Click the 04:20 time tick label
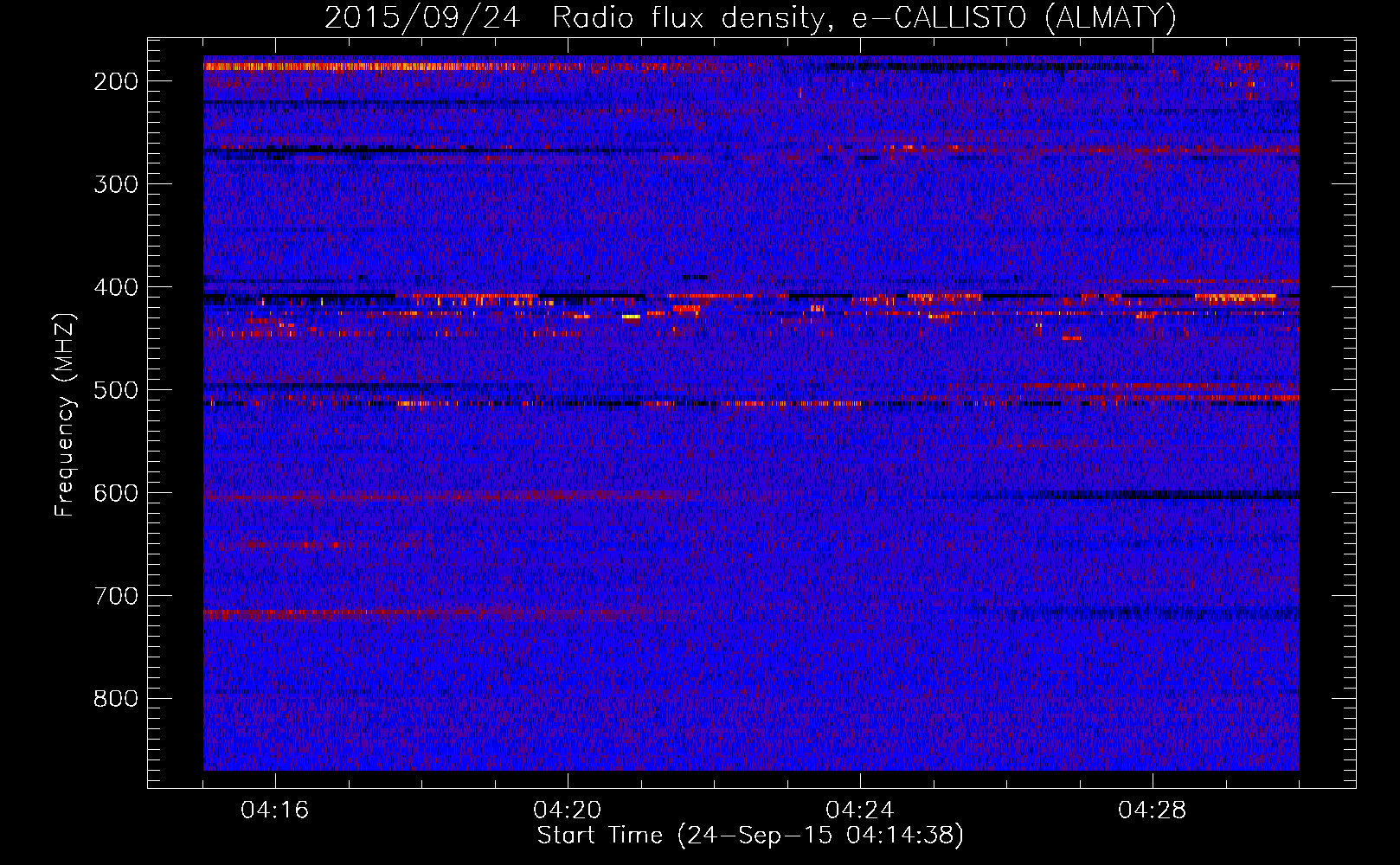1400x865 pixels. click(x=568, y=811)
